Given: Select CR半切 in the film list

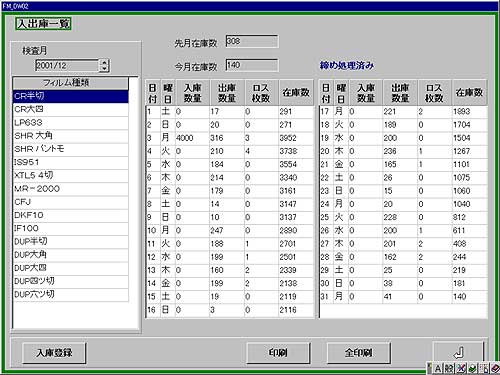Looking at the screenshot, I should [x=70, y=96].
